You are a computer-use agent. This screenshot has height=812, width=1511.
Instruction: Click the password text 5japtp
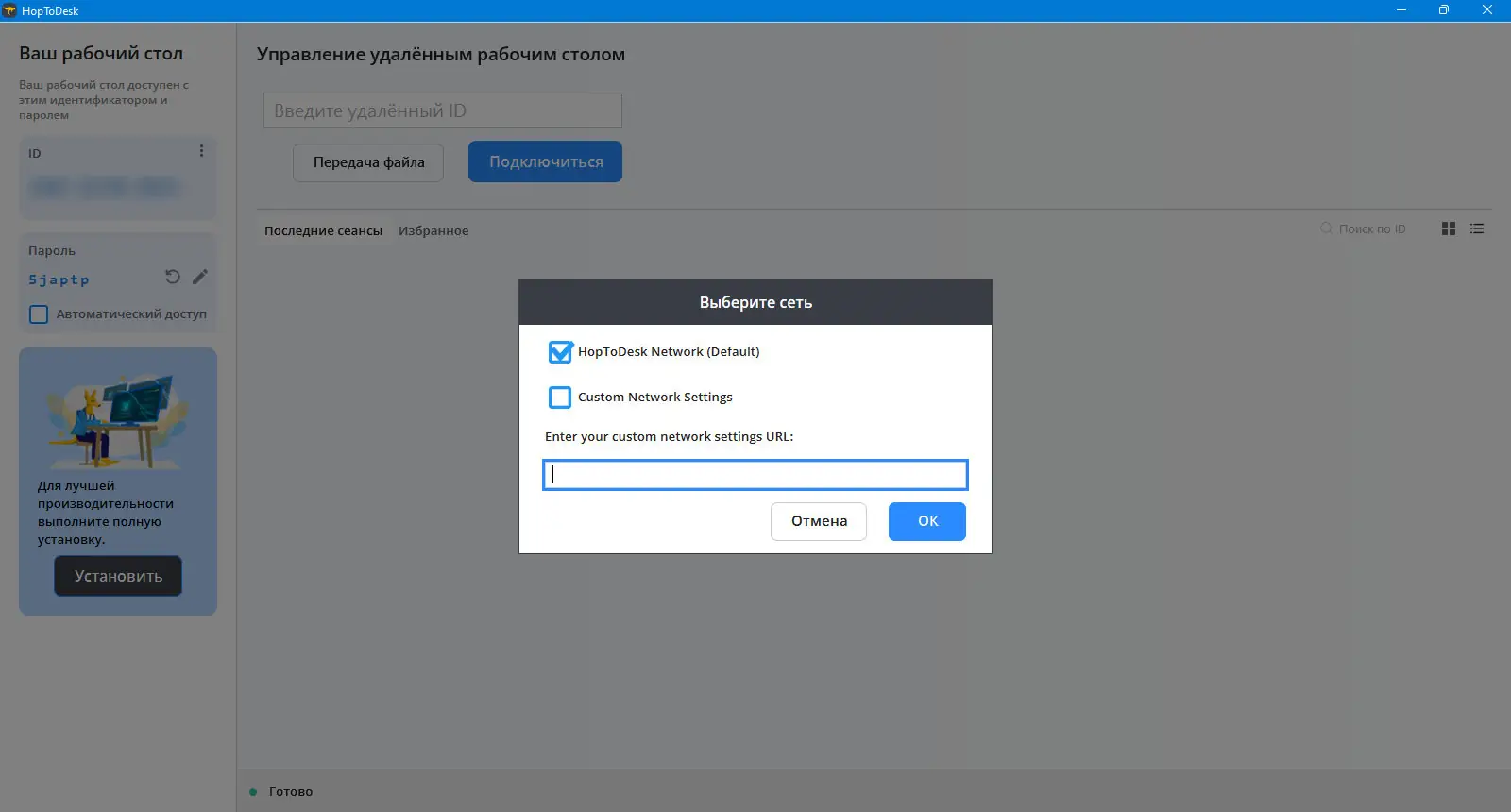pyautogui.click(x=59, y=279)
